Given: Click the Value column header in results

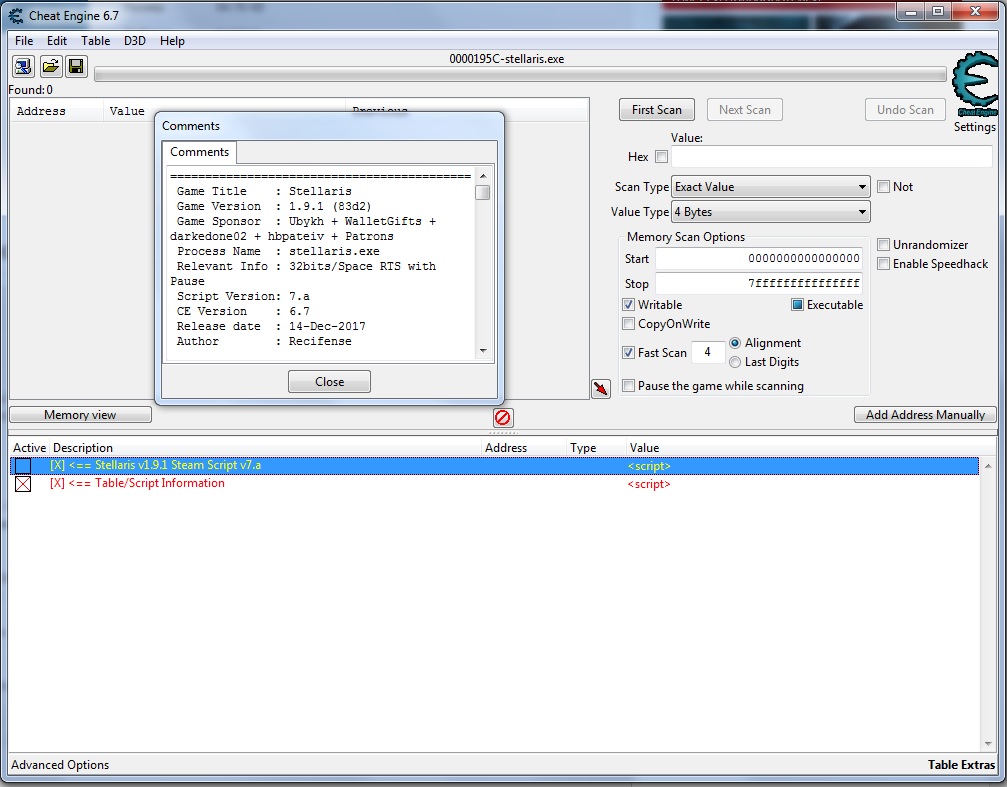Looking at the screenshot, I should coord(127,111).
